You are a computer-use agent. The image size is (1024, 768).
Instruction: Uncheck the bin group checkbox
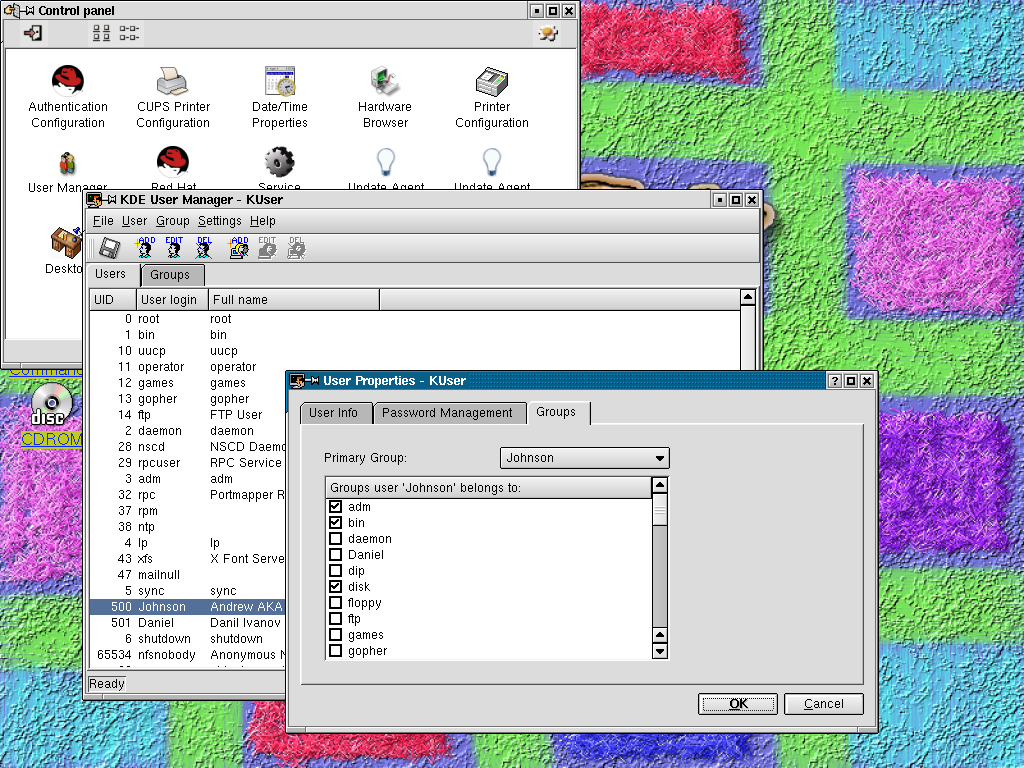336,522
